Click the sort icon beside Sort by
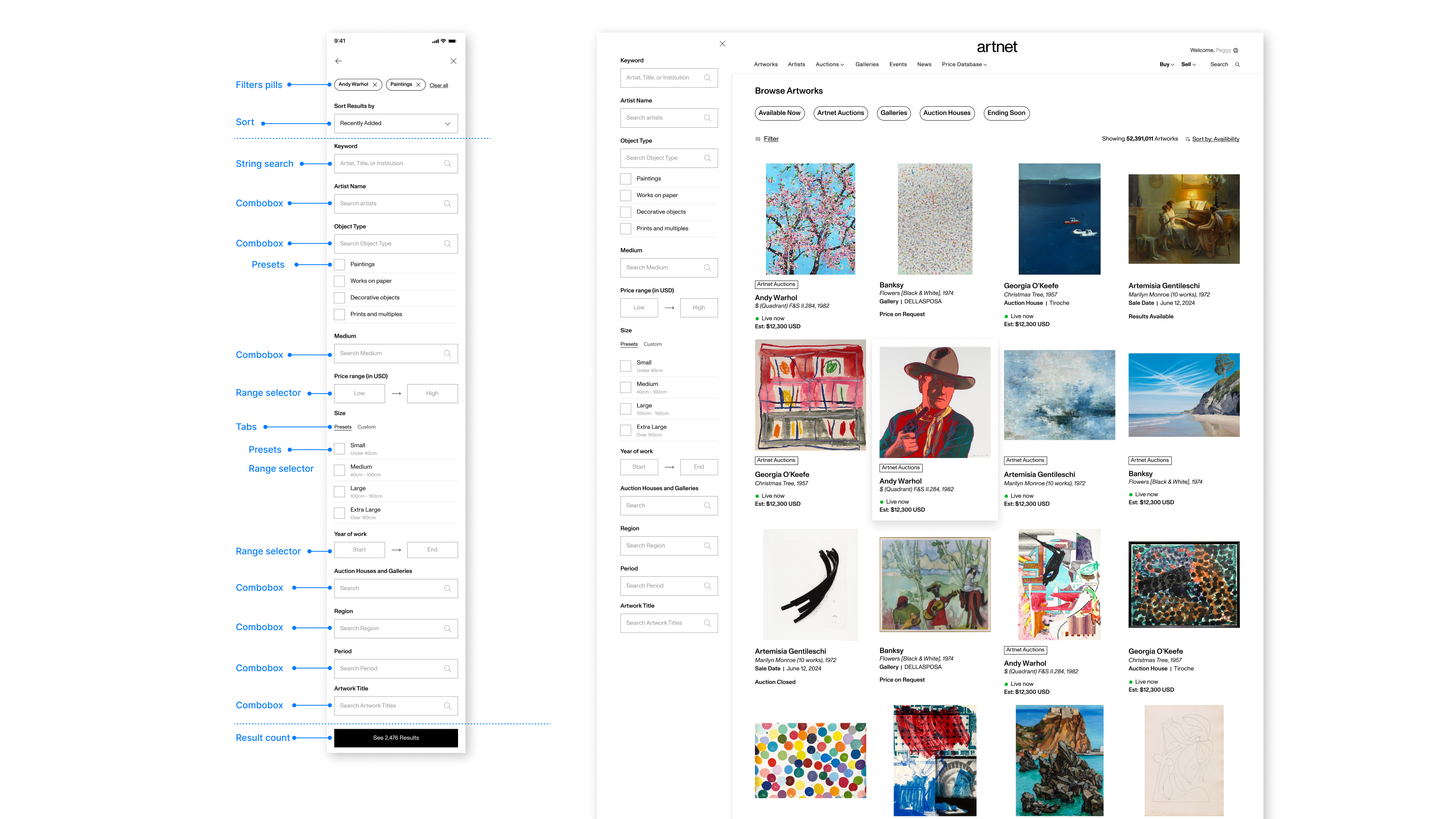The image size is (1456, 819). pos(1188,139)
